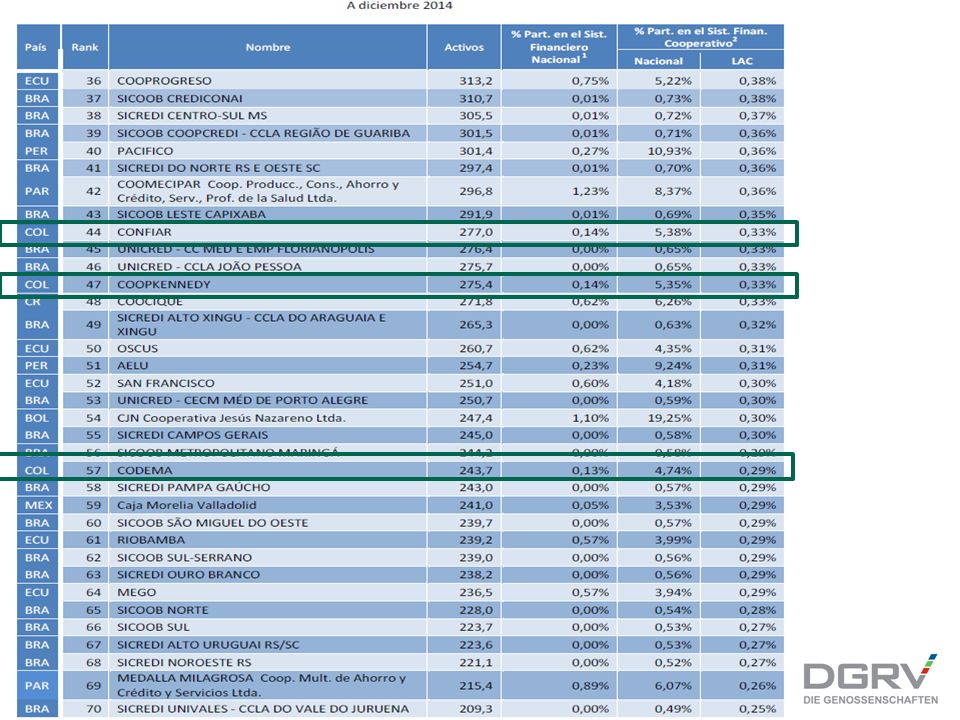Select the 'Nombre' column header

pyautogui.click(x=268, y=47)
